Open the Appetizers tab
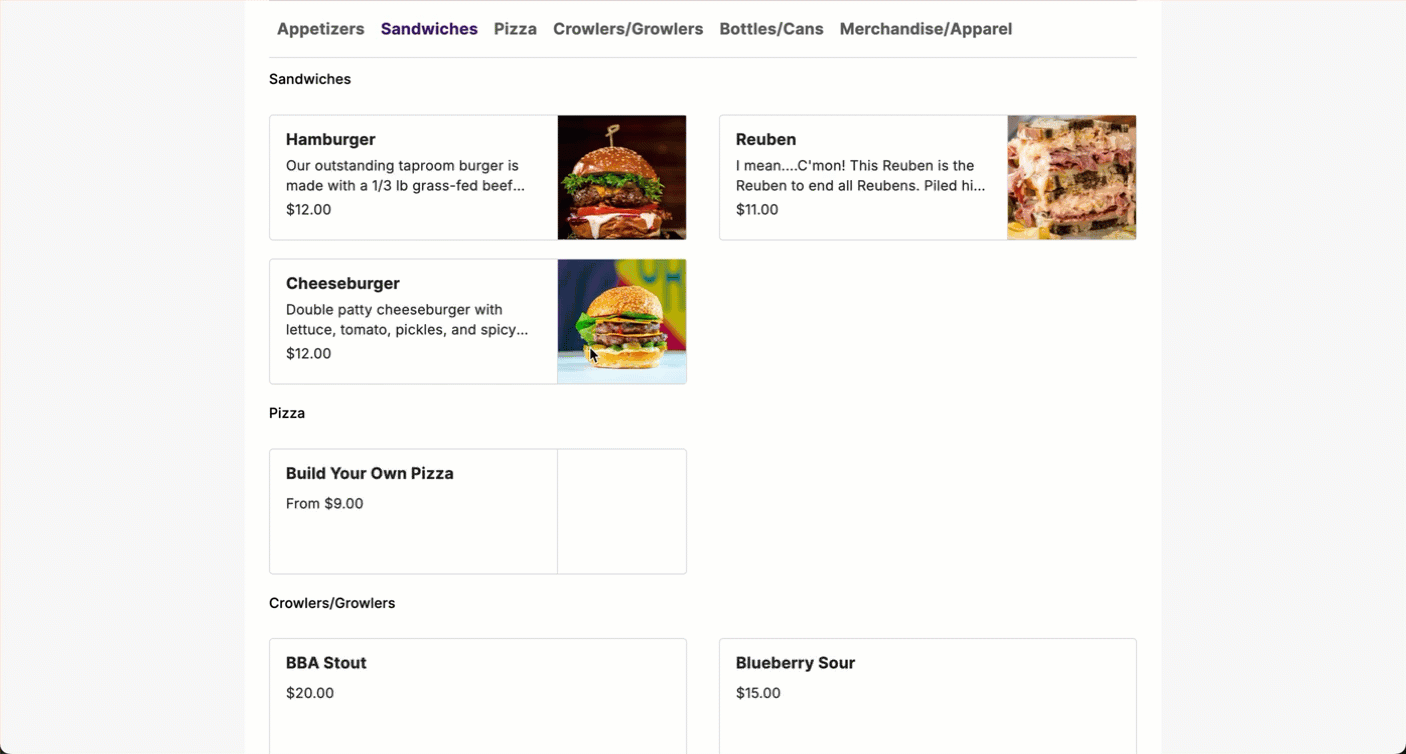 pyautogui.click(x=320, y=29)
